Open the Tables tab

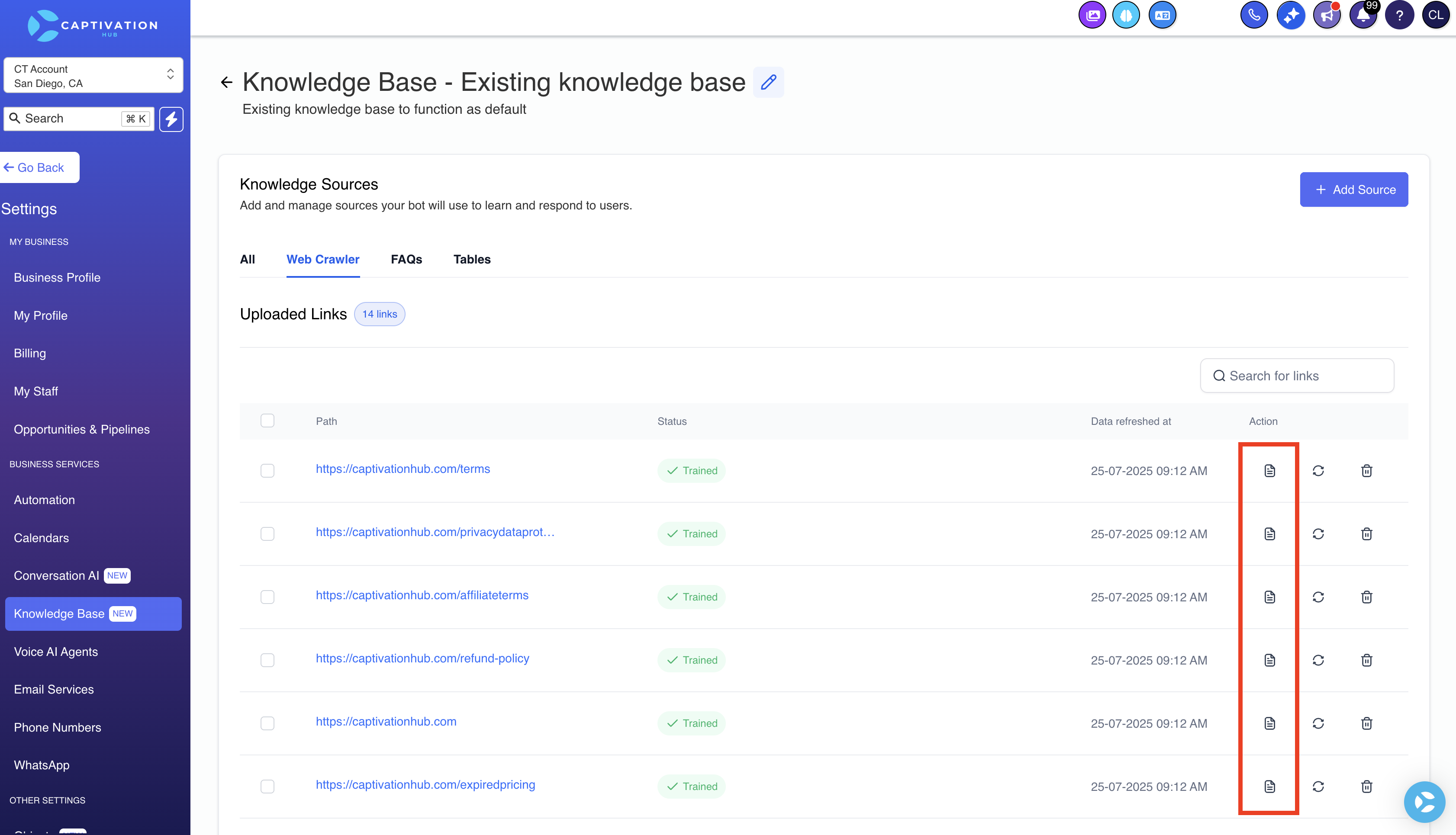click(472, 259)
